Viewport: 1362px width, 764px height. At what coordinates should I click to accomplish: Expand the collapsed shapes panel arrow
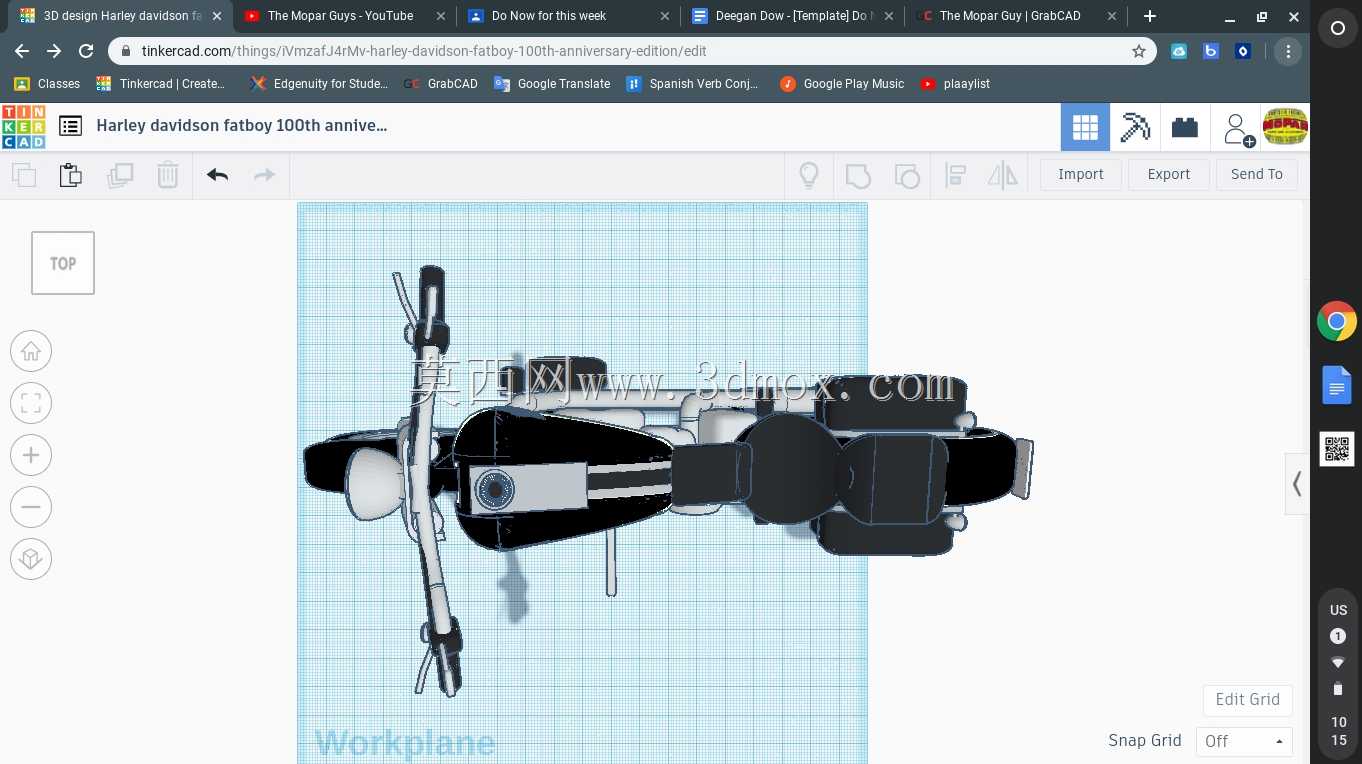tap(1297, 484)
